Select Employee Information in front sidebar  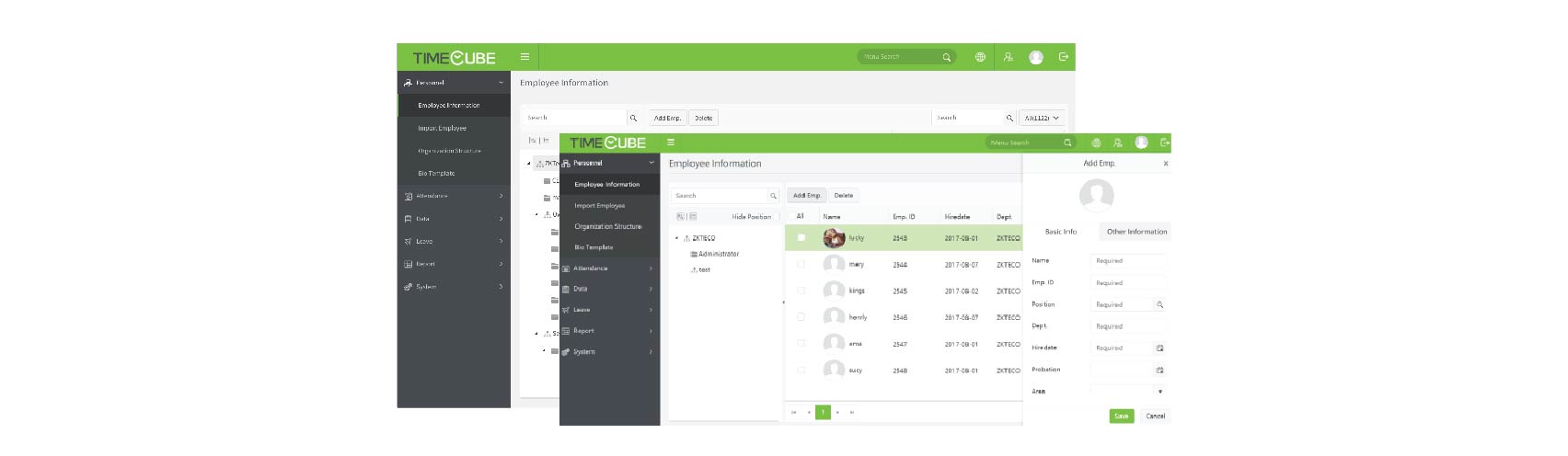[x=609, y=184]
